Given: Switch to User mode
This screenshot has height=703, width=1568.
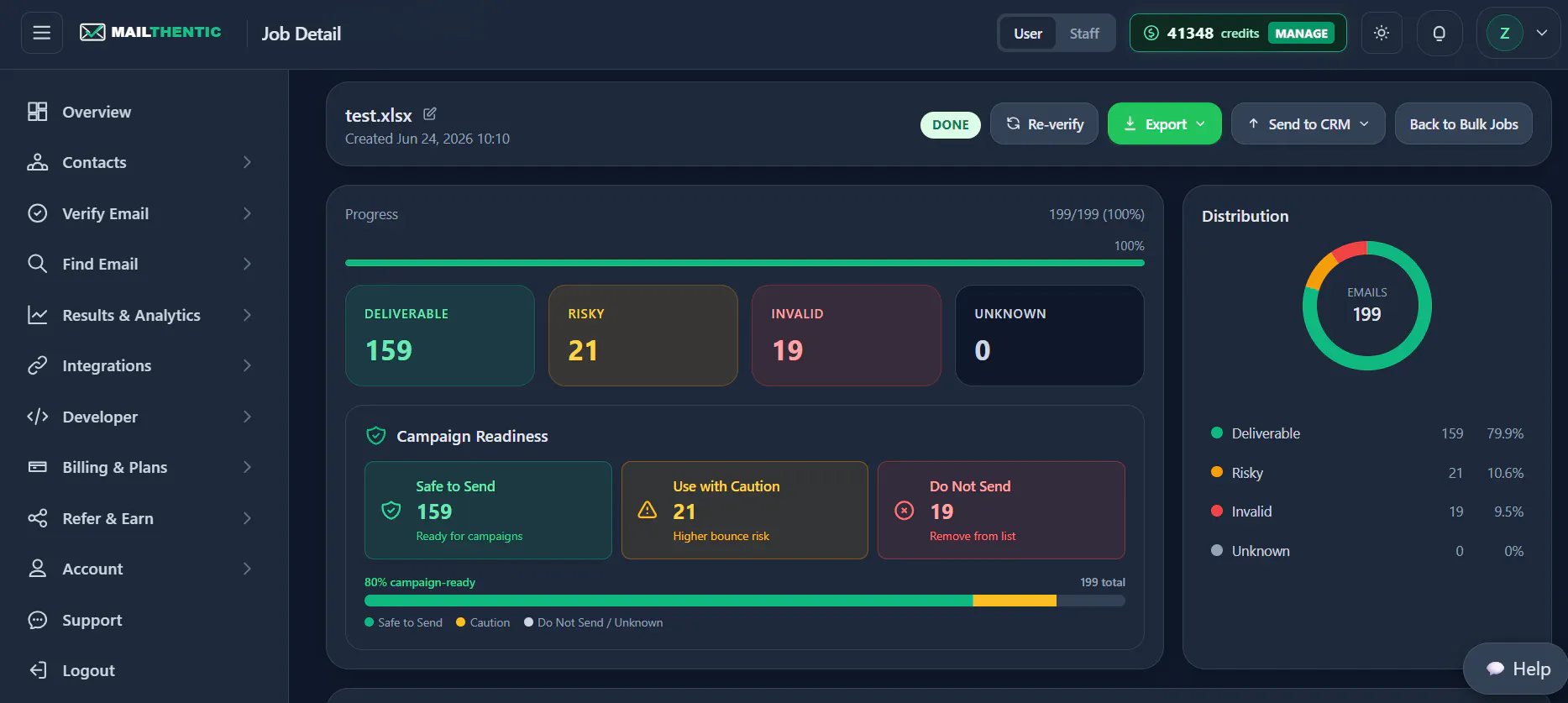Looking at the screenshot, I should pos(1028,34).
